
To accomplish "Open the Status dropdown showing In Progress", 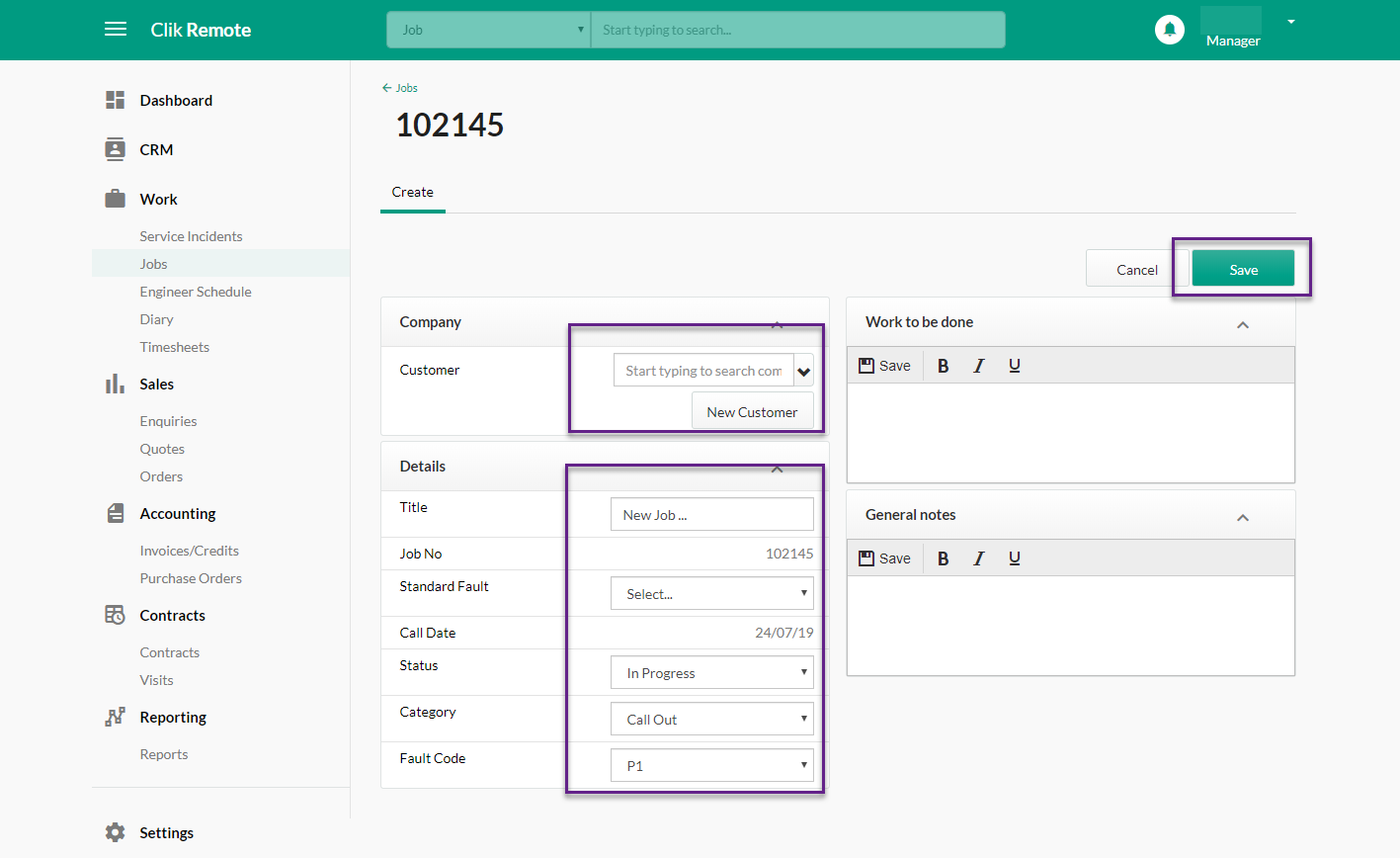I will 711,672.
